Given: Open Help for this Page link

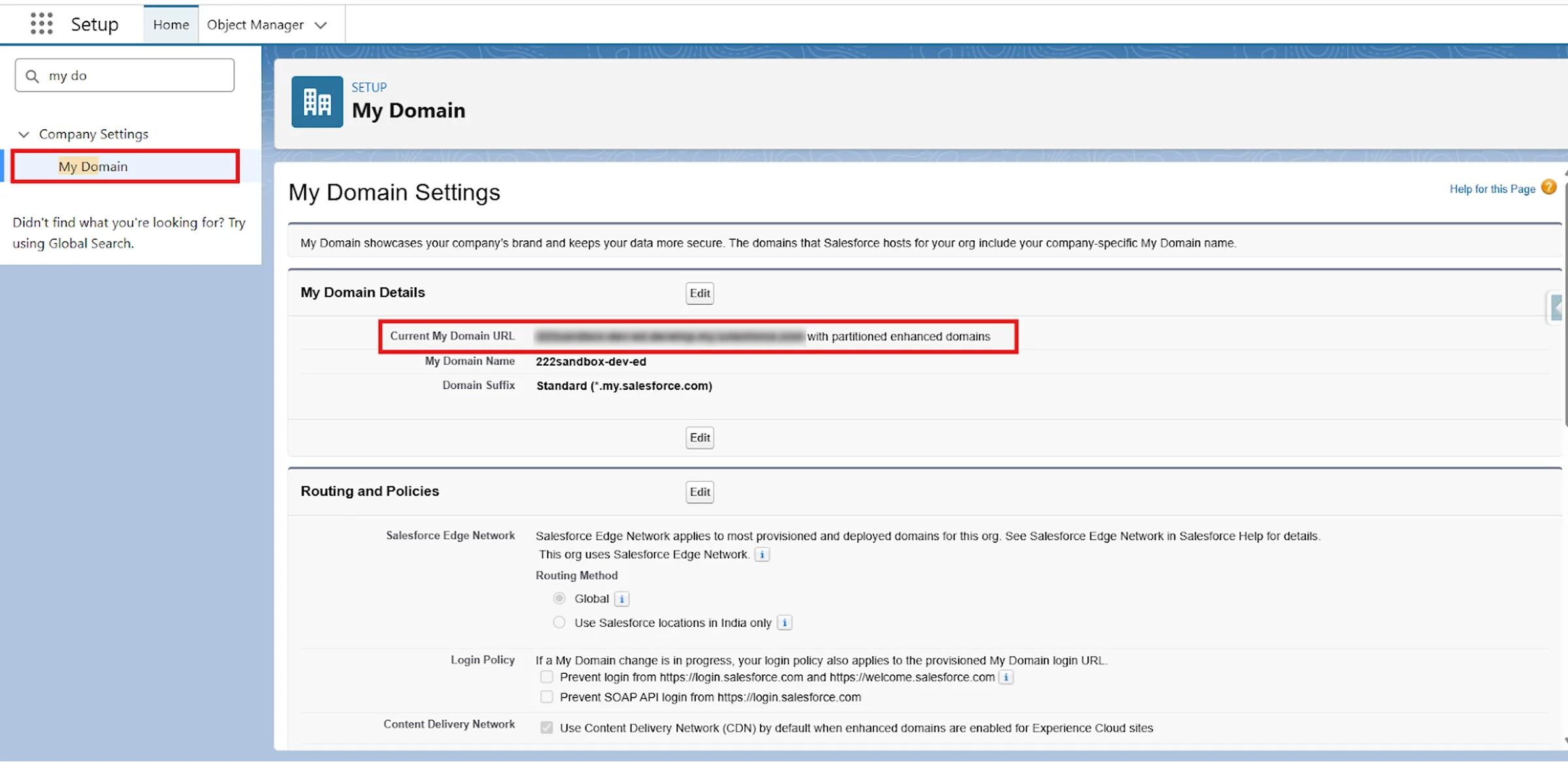Looking at the screenshot, I should click(x=1492, y=189).
